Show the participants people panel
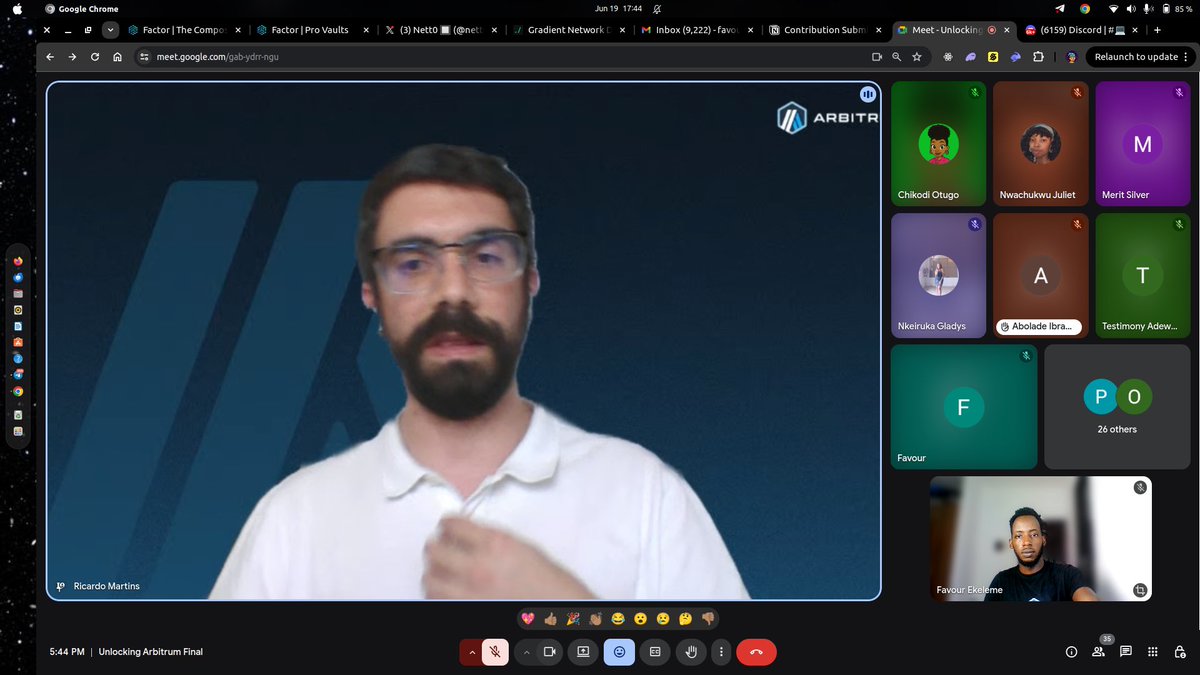This screenshot has height=675, width=1200. 1098,652
